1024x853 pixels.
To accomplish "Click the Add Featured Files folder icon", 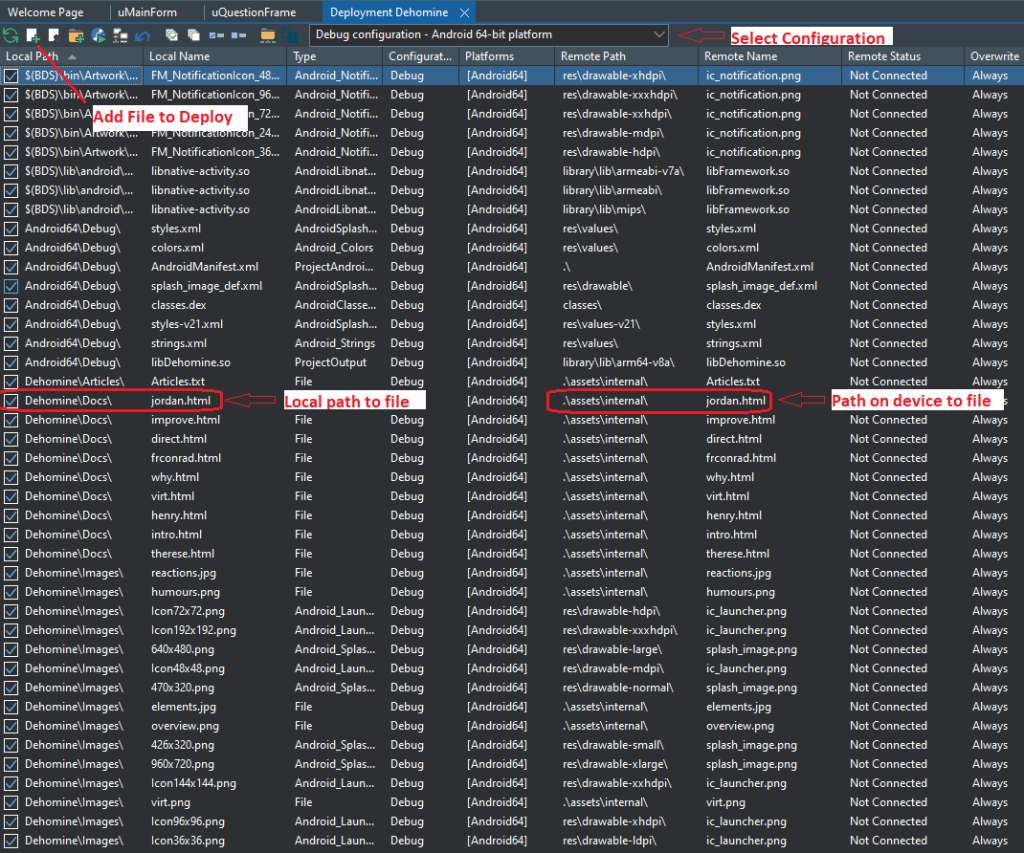I will 76,36.
